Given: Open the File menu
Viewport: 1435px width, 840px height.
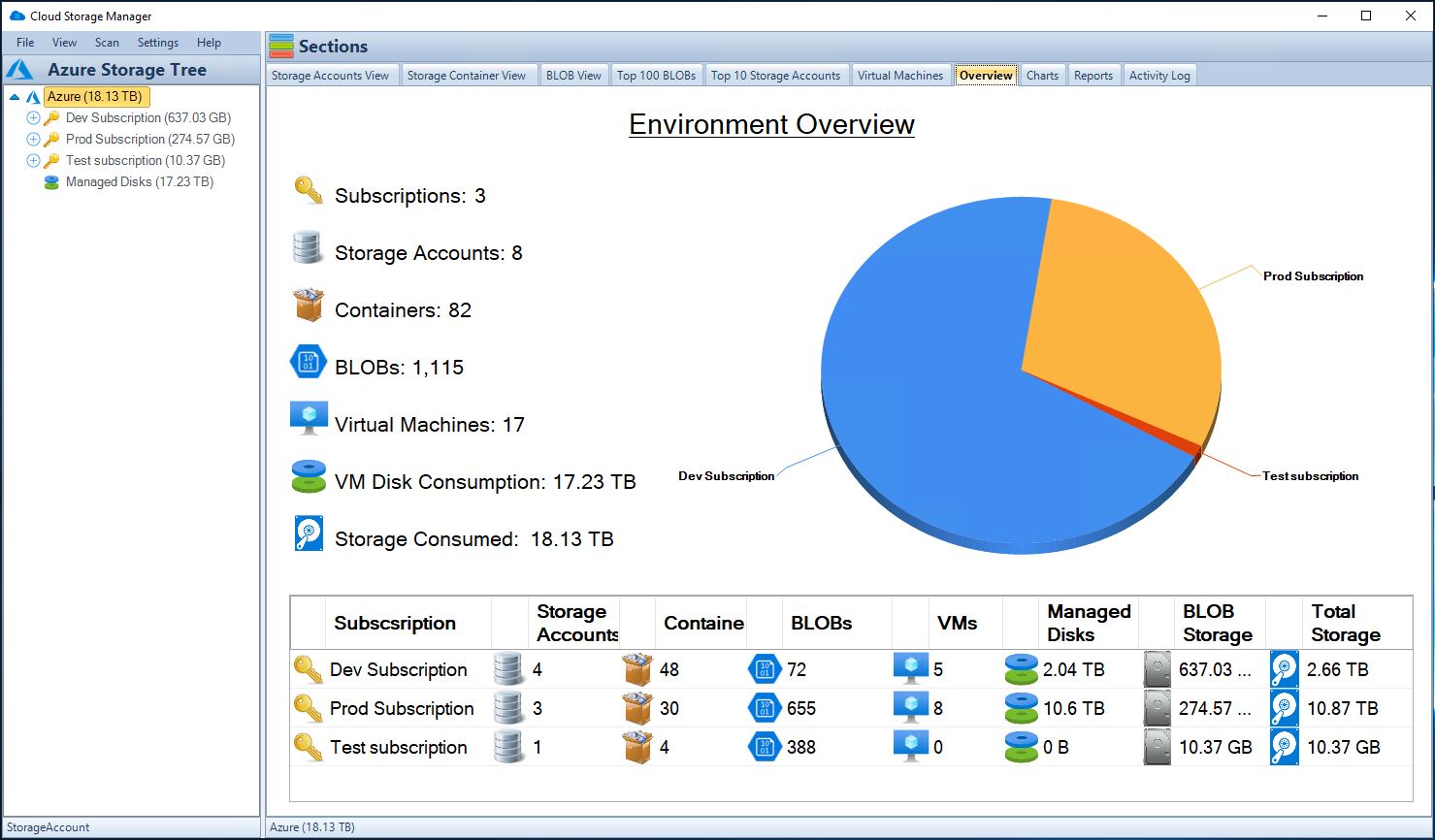Looking at the screenshot, I should [x=25, y=43].
